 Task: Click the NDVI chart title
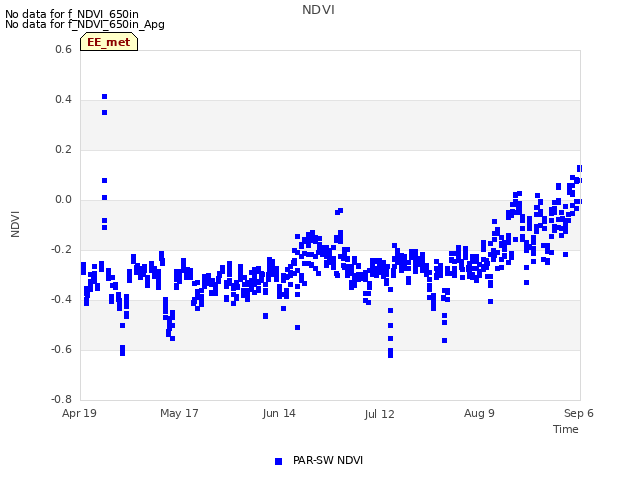pos(318,10)
